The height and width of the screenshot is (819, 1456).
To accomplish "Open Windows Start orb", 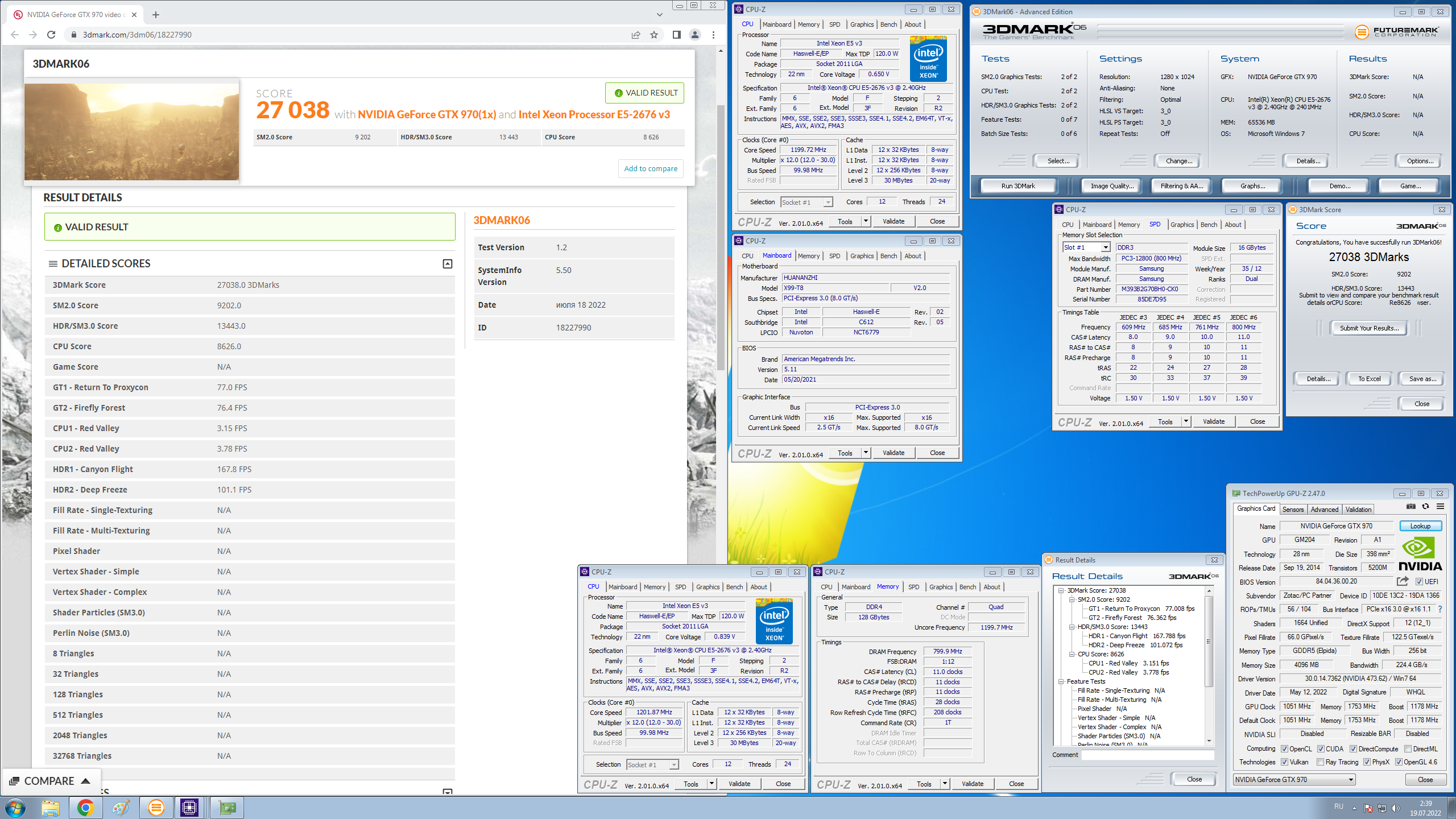I will tap(15, 808).
